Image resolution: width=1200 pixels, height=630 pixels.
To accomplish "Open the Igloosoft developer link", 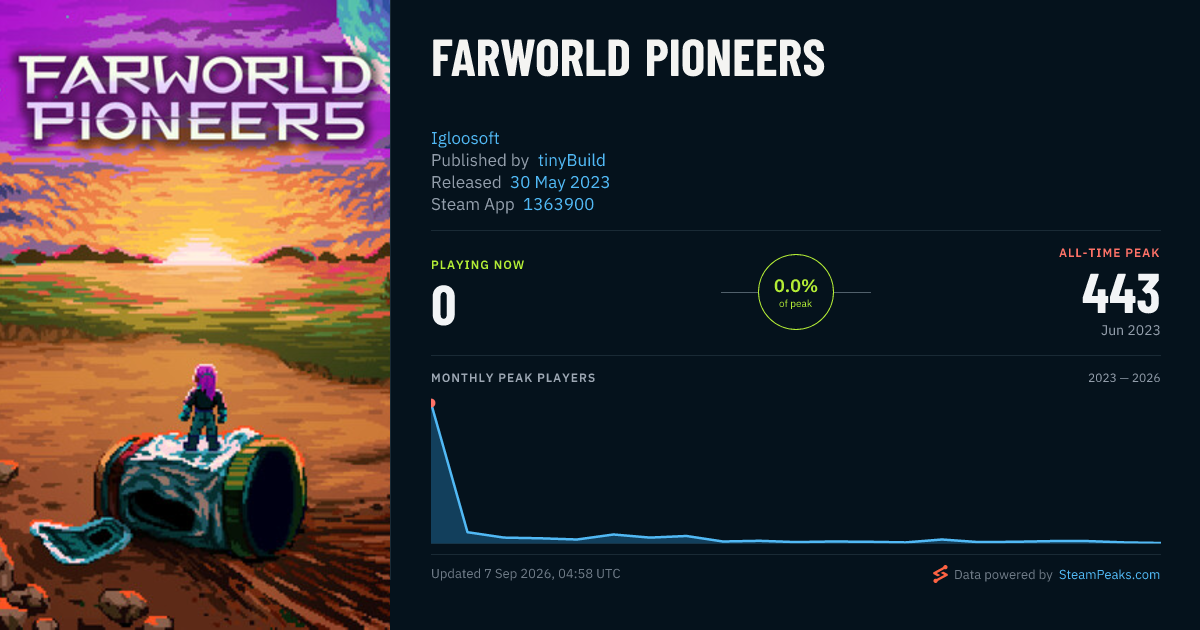I will (x=465, y=138).
